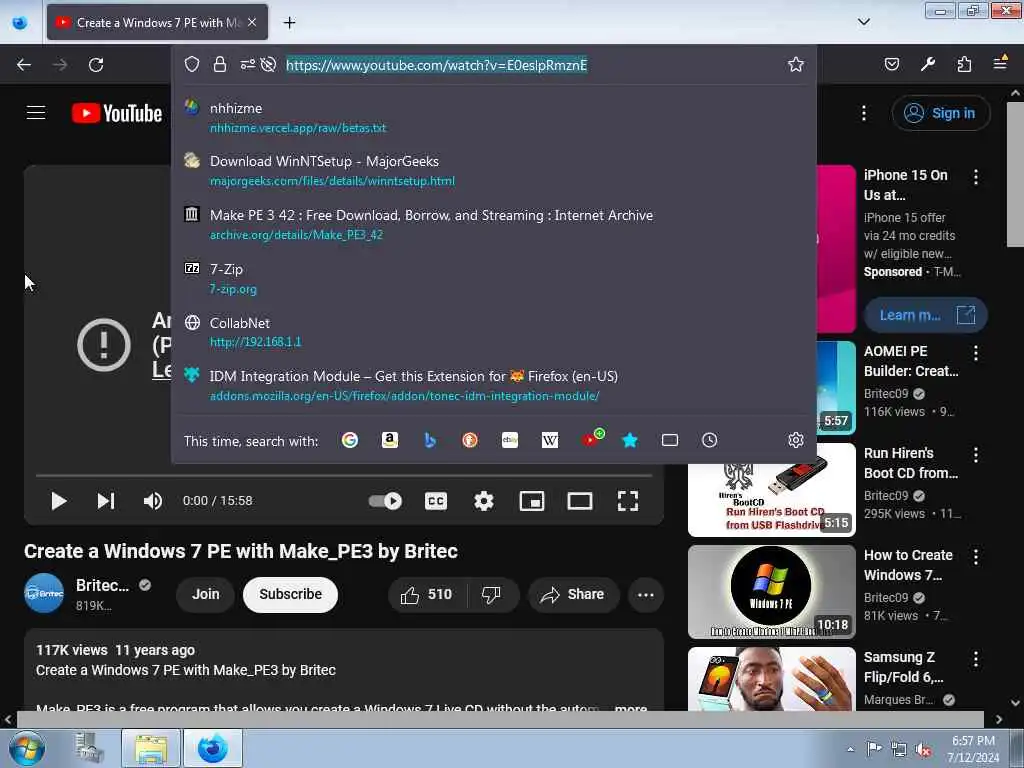Open options for AOMEI PE Builder video
This screenshot has height=768, width=1024.
pos(976,353)
